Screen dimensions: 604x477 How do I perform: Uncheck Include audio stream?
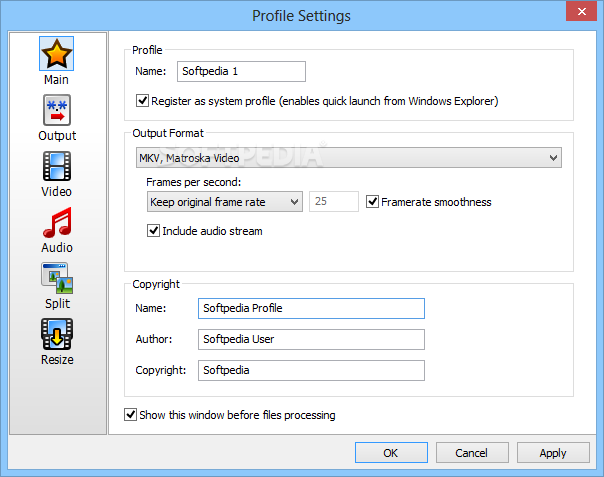click(x=153, y=231)
